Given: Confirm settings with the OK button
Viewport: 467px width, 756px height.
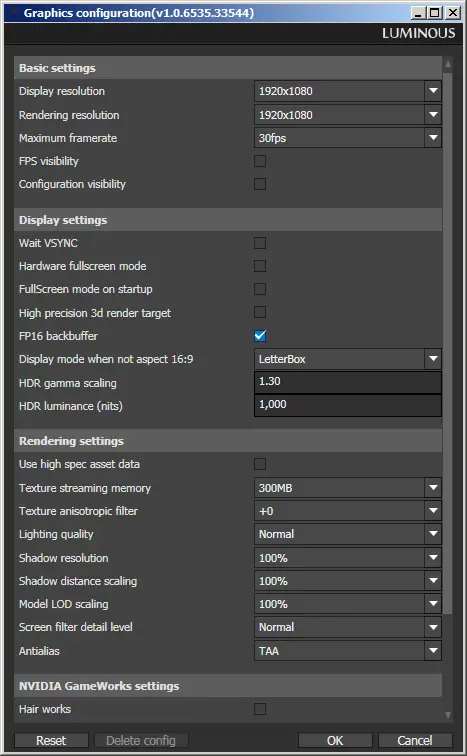Looking at the screenshot, I should (335, 740).
